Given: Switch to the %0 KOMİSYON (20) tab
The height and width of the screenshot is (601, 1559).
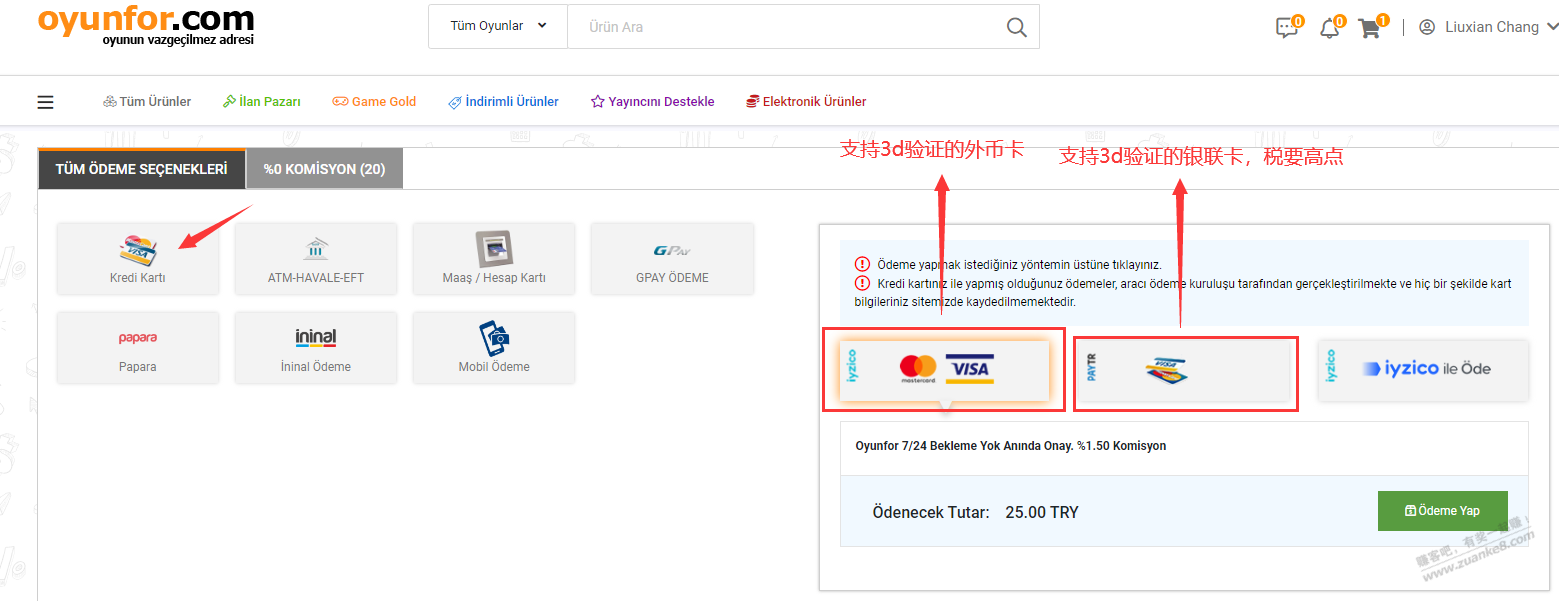Looking at the screenshot, I should click(x=324, y=169).
